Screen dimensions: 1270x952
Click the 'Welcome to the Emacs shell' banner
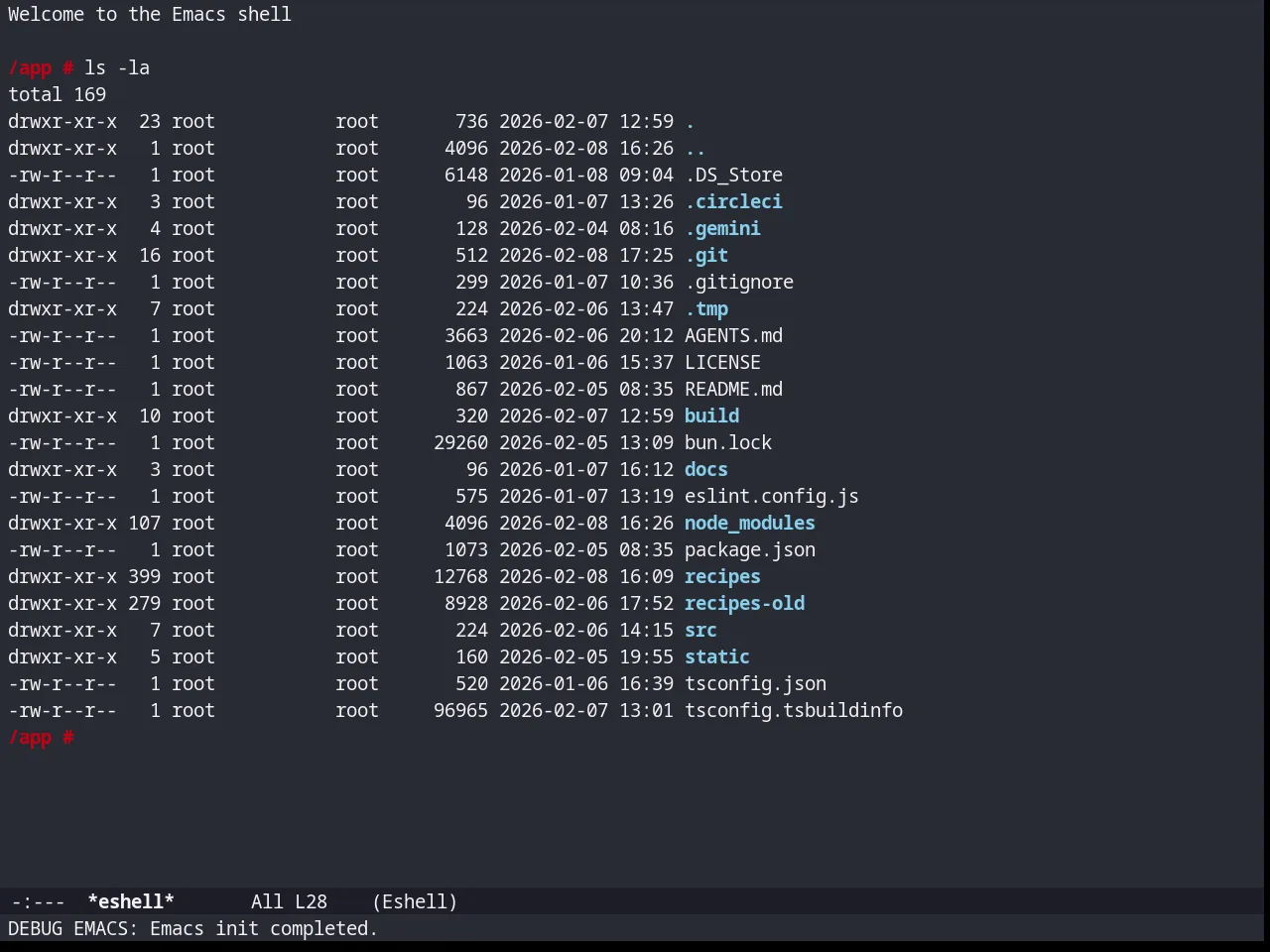pos(150,14)
